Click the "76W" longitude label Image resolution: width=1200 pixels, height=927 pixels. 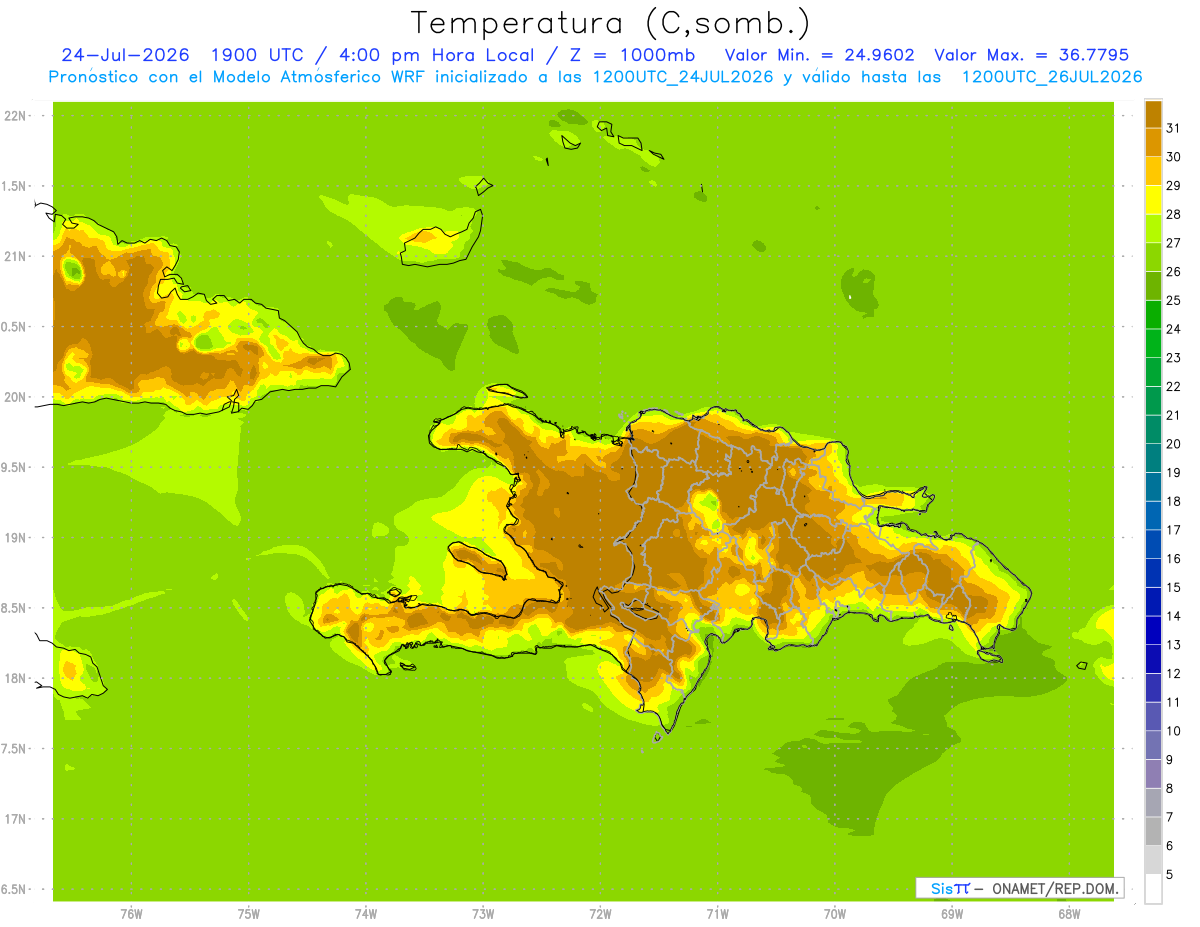click(x=131, y=914)
